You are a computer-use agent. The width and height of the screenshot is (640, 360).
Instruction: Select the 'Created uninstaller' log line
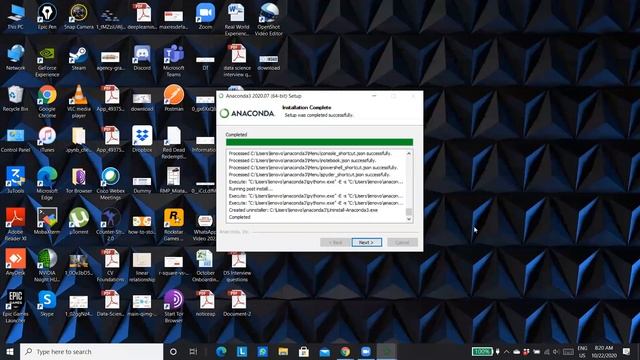coord(303,210)
